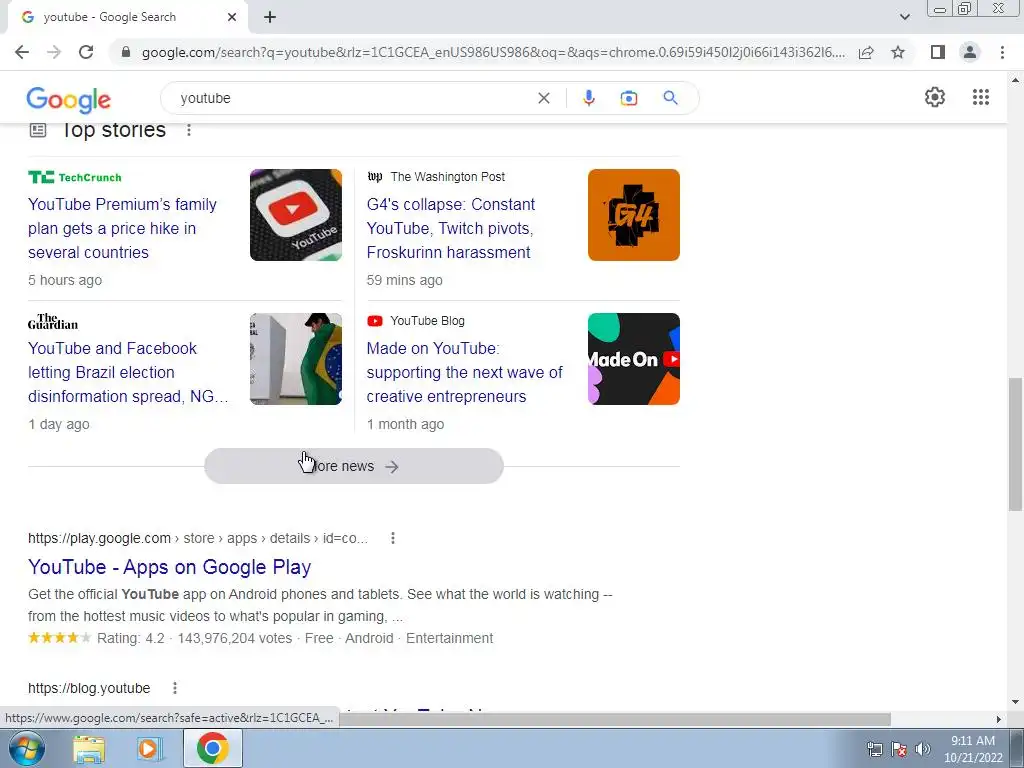Click the orange G4 logo thumbnail
This screenshot has width=1024, height=768.
point(633,215)
